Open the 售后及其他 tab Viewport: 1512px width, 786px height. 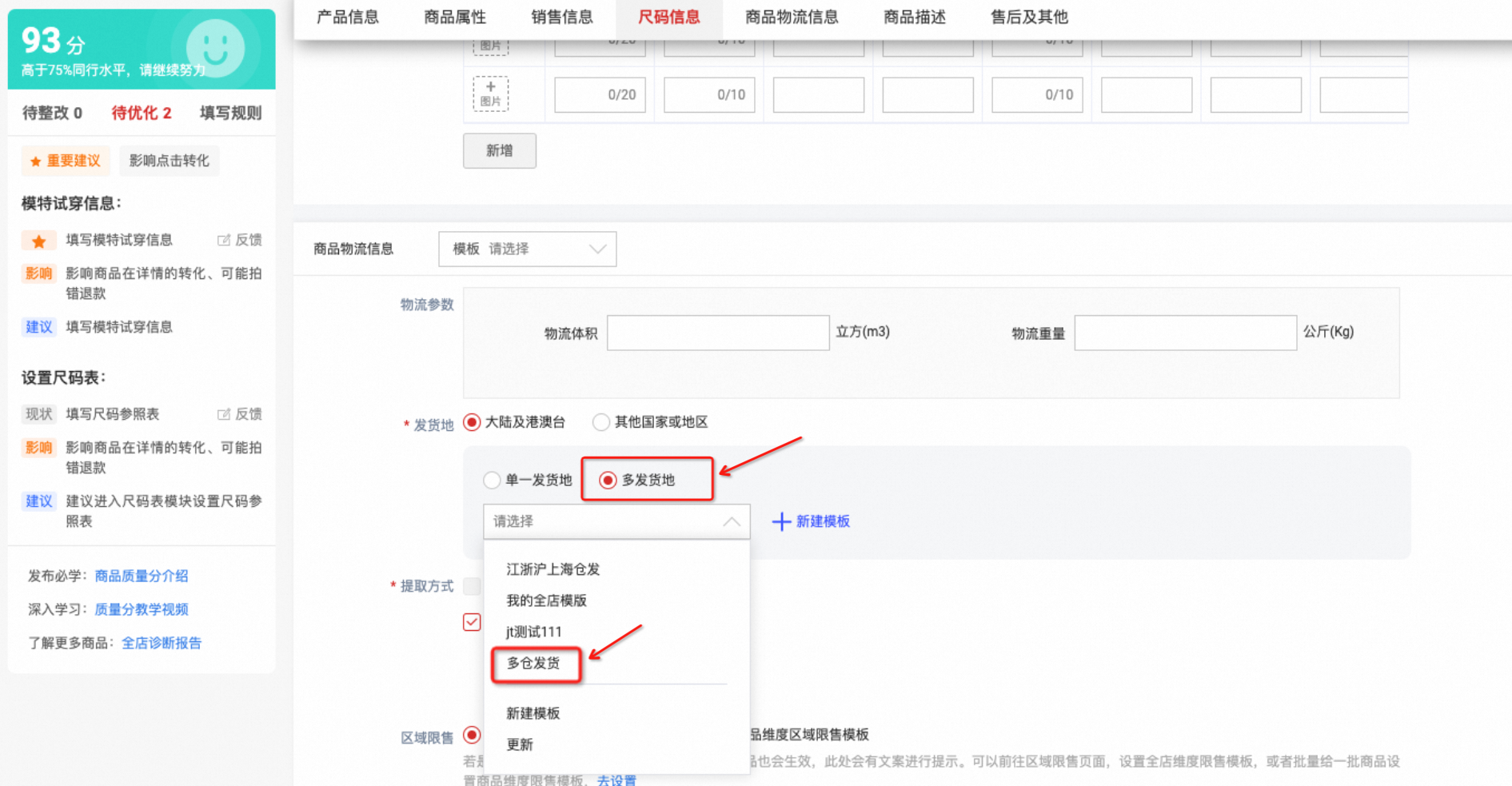pyautogui.click(x=1029, y=17)
